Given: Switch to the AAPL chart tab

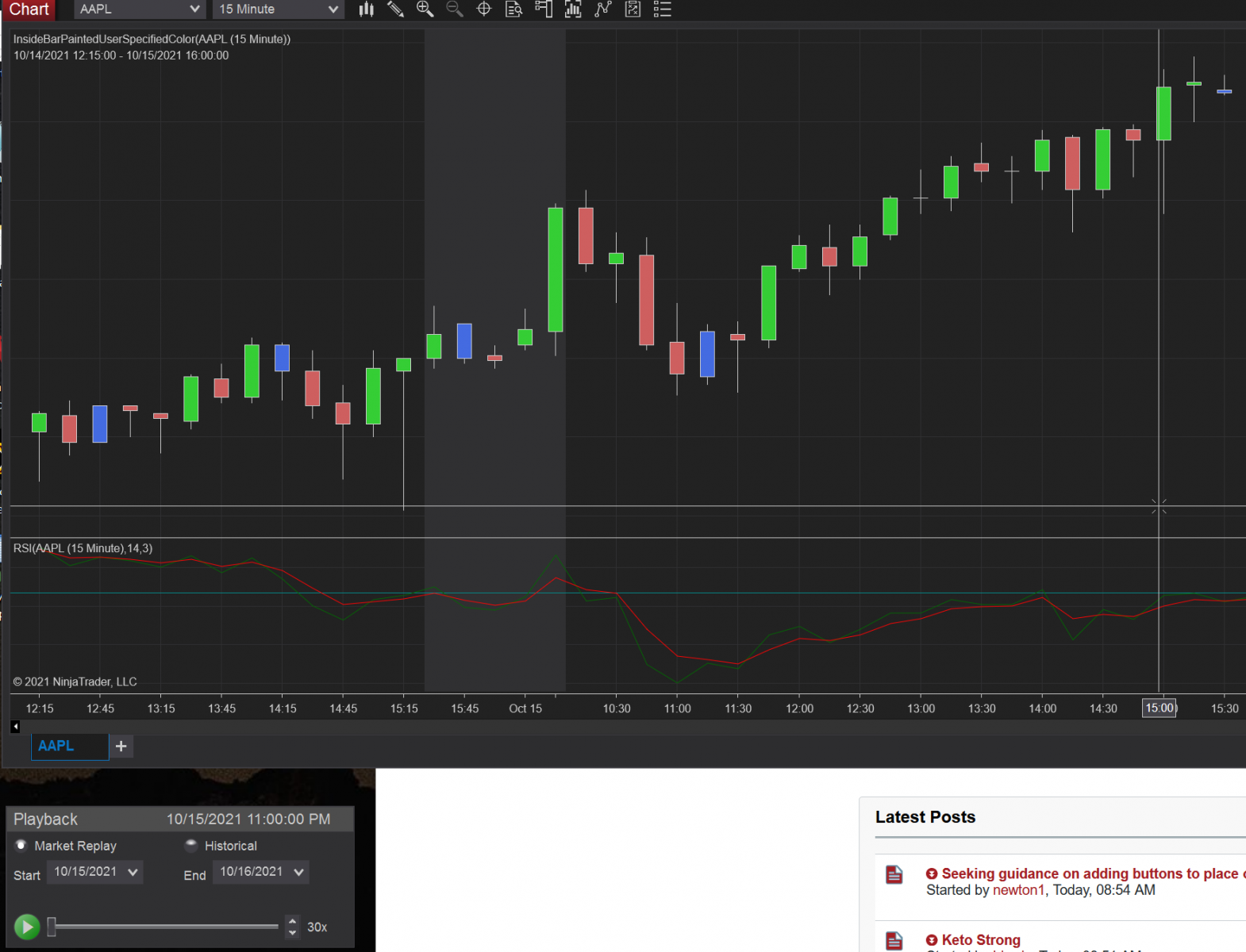Looking at the screenshot, I should pyautogui.click(x=70, y=747).
